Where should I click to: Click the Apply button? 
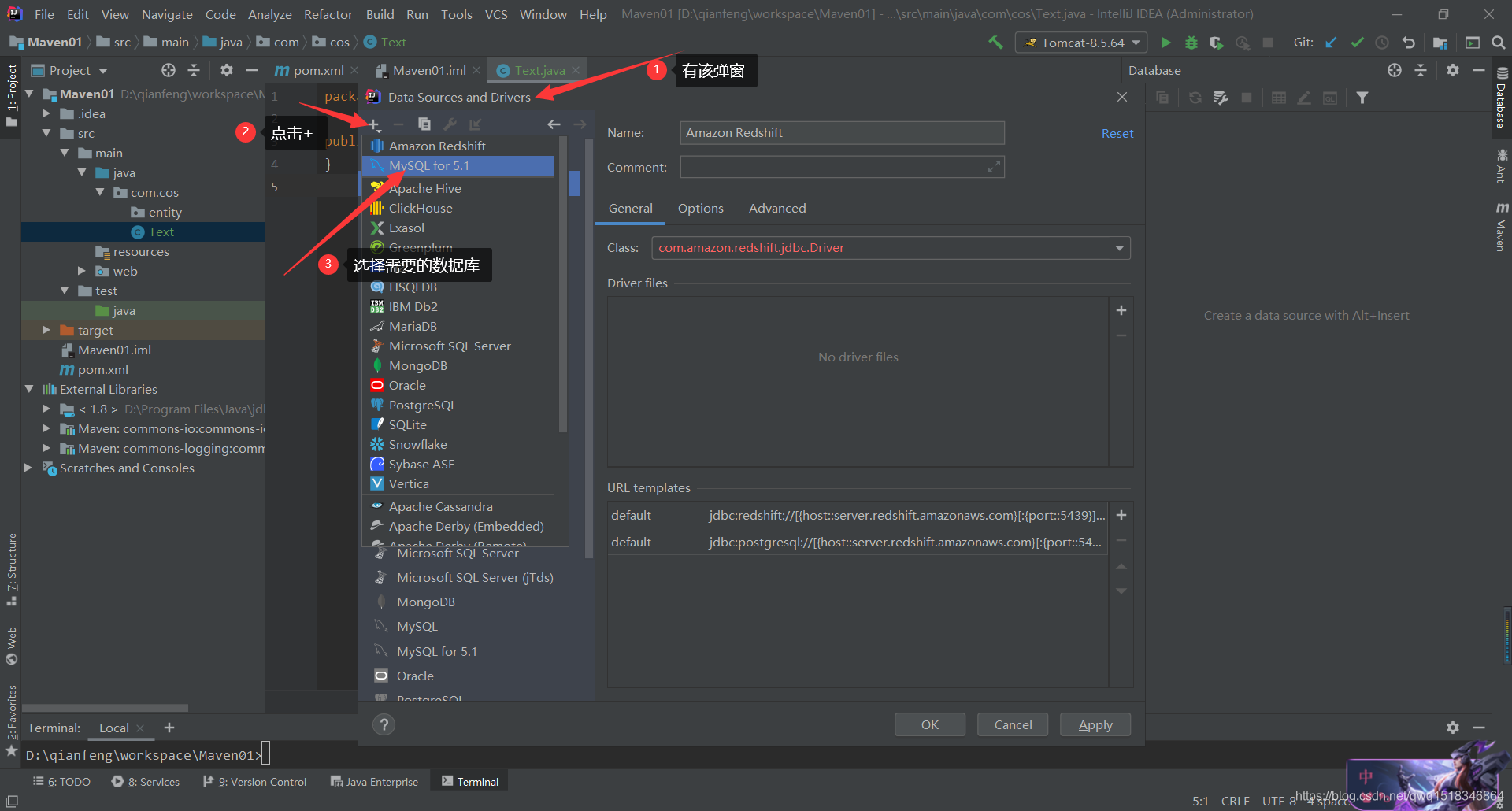1095,724
